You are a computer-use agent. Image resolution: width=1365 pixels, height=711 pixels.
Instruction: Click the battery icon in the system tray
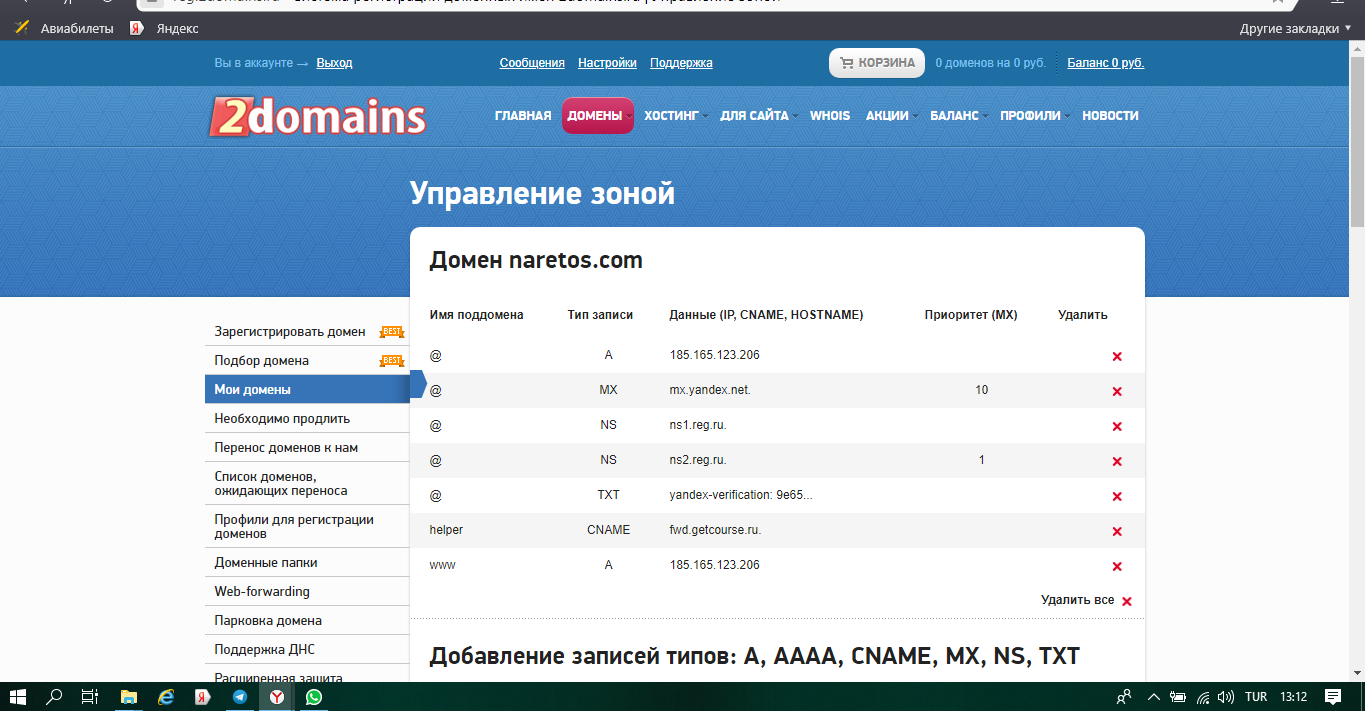tap(1179, 697)
